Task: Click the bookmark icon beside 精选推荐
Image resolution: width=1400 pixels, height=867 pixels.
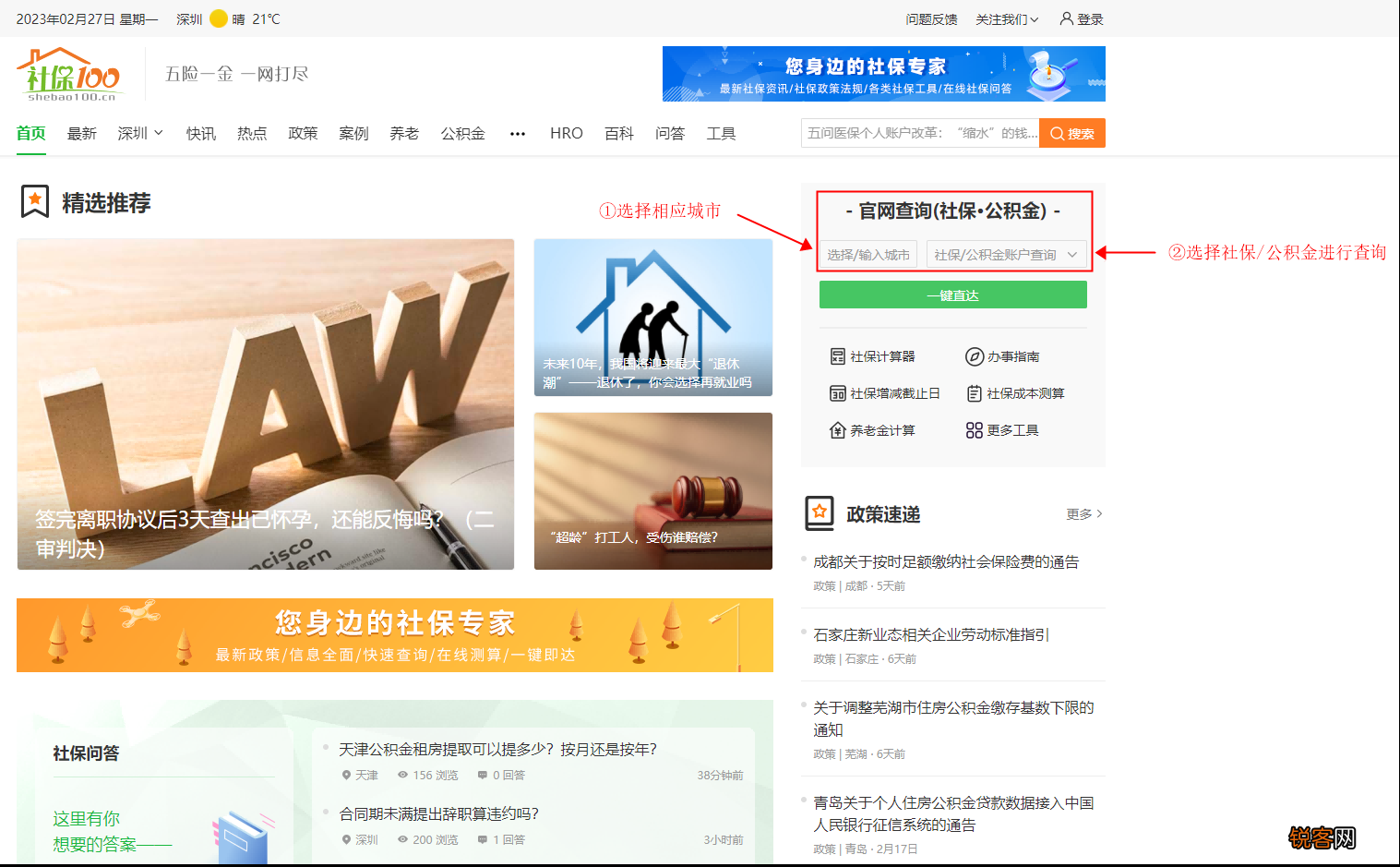Action: (x=33, y=201)
